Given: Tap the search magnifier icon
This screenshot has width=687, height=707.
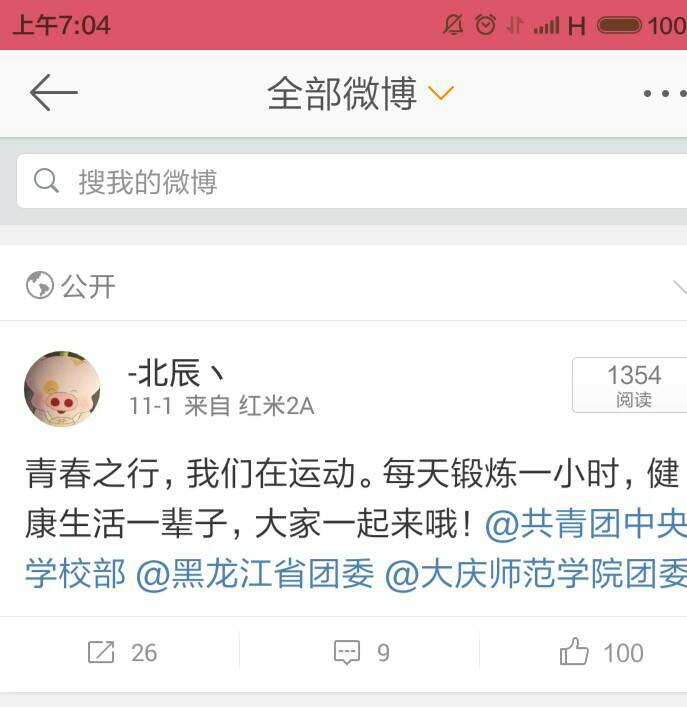Looking at the screenshot, I should [x=46, y=180].
